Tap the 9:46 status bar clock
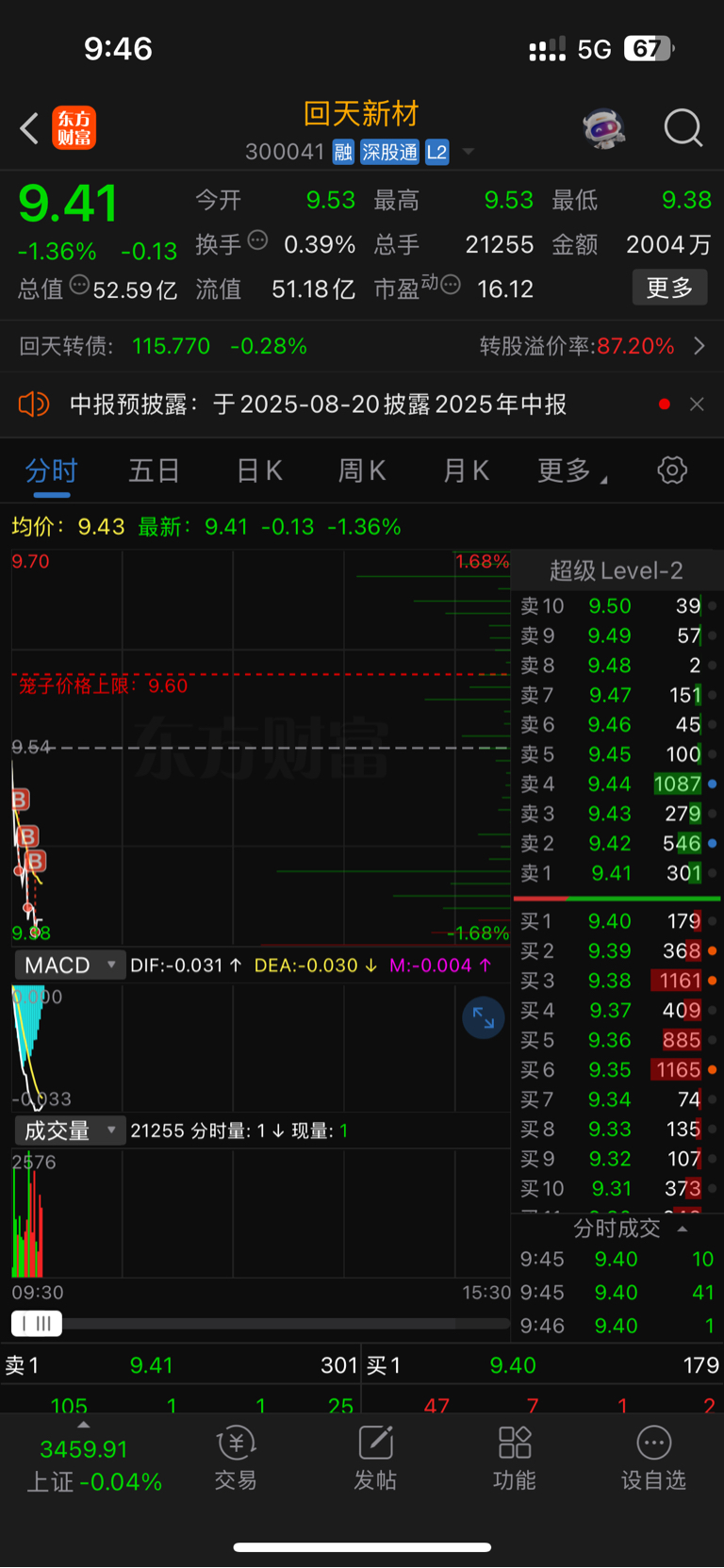This screenshot has height=1568, width=724. pyautogui.click(x=118, y=49)
